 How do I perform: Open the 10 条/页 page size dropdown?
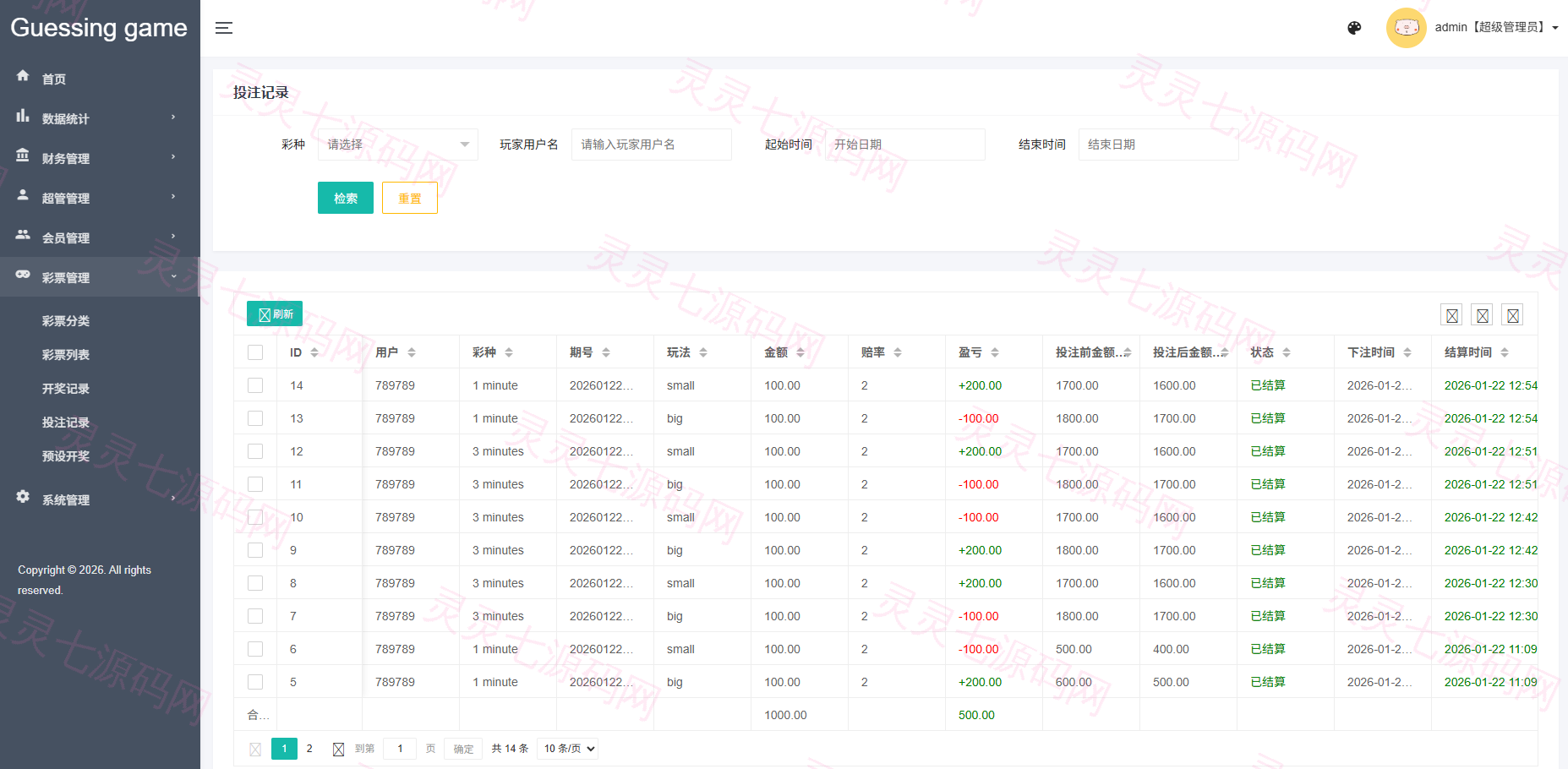click(x=567, y=749)
